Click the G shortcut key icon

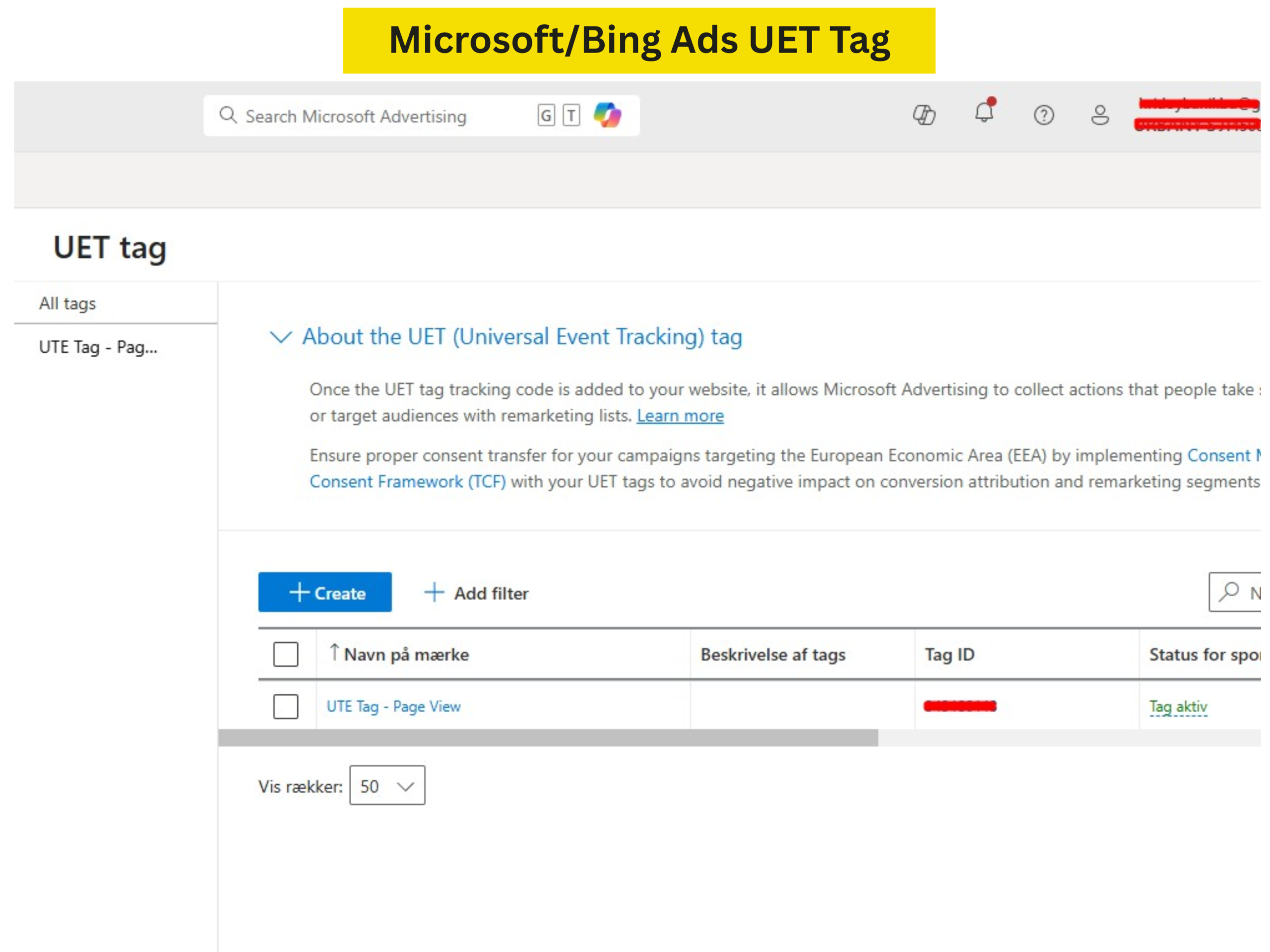546,116
